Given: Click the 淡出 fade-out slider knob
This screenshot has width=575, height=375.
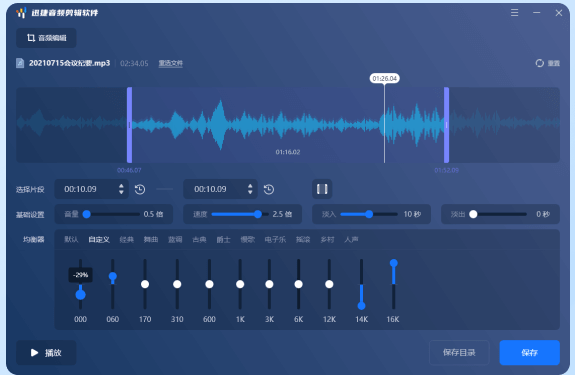Looking at the screenshot, I should 473,214.
